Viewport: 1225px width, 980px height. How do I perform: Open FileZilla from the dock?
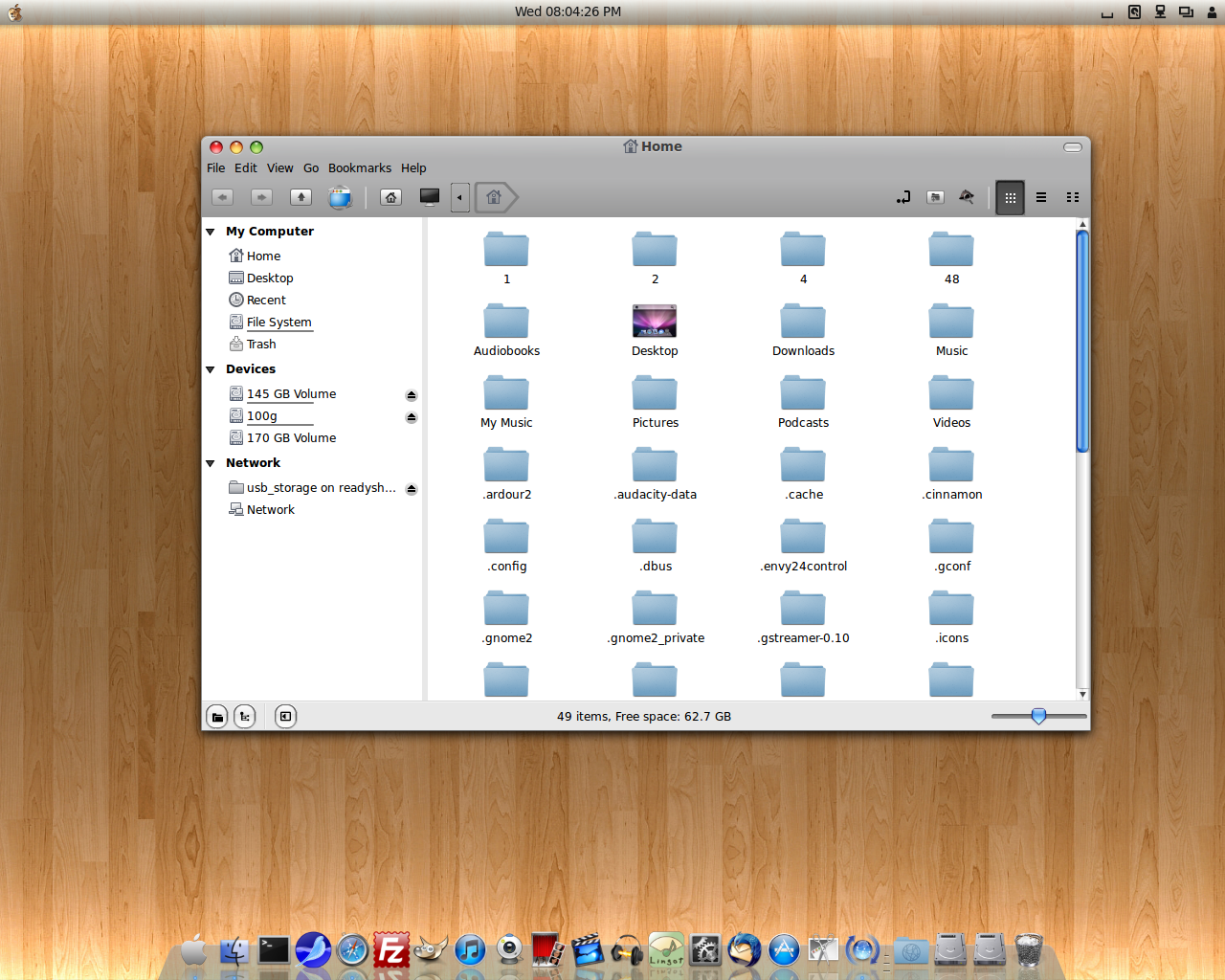pyautogui.click(x=390, y=950)
